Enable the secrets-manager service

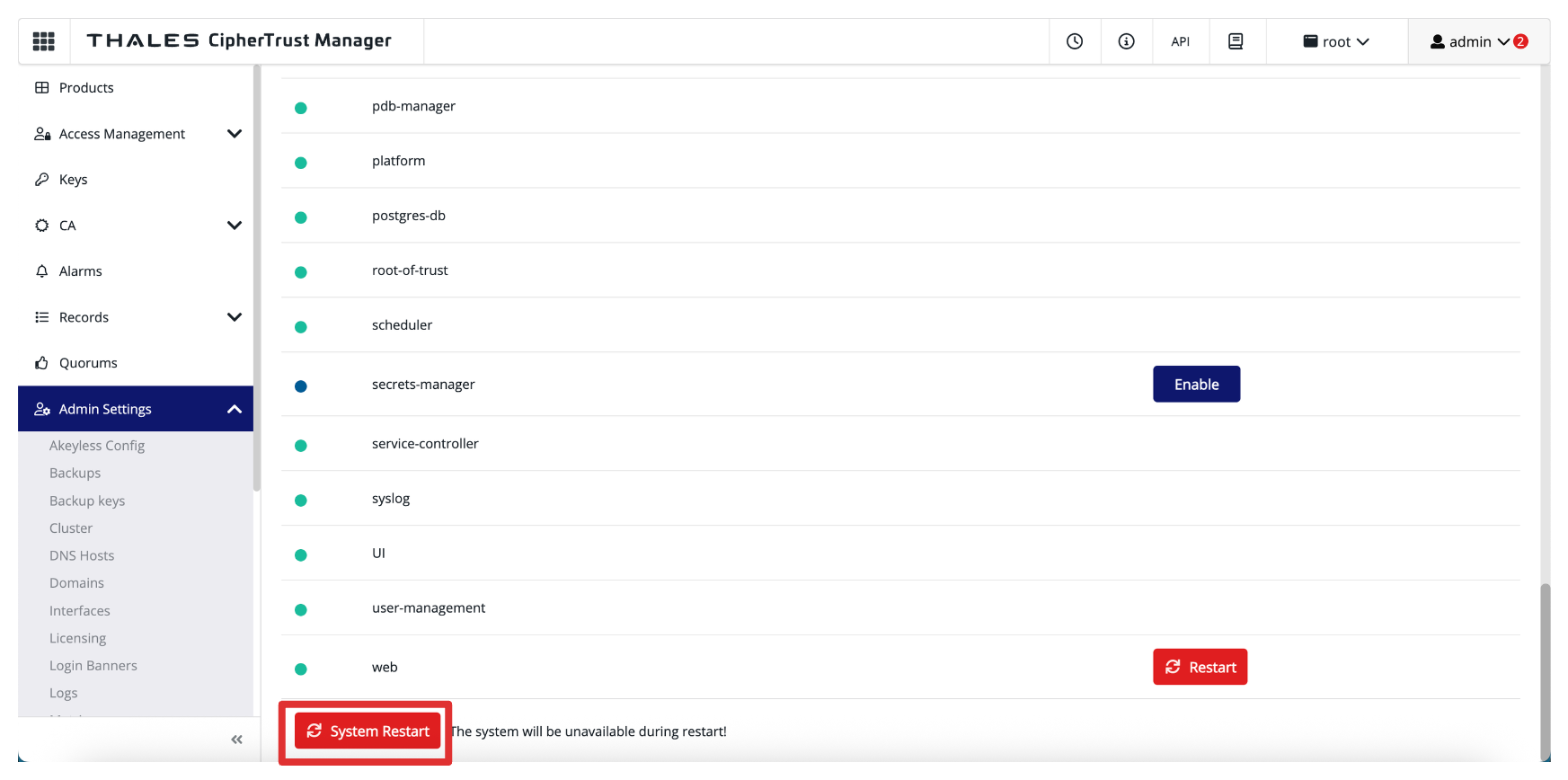coord(1196,385)
